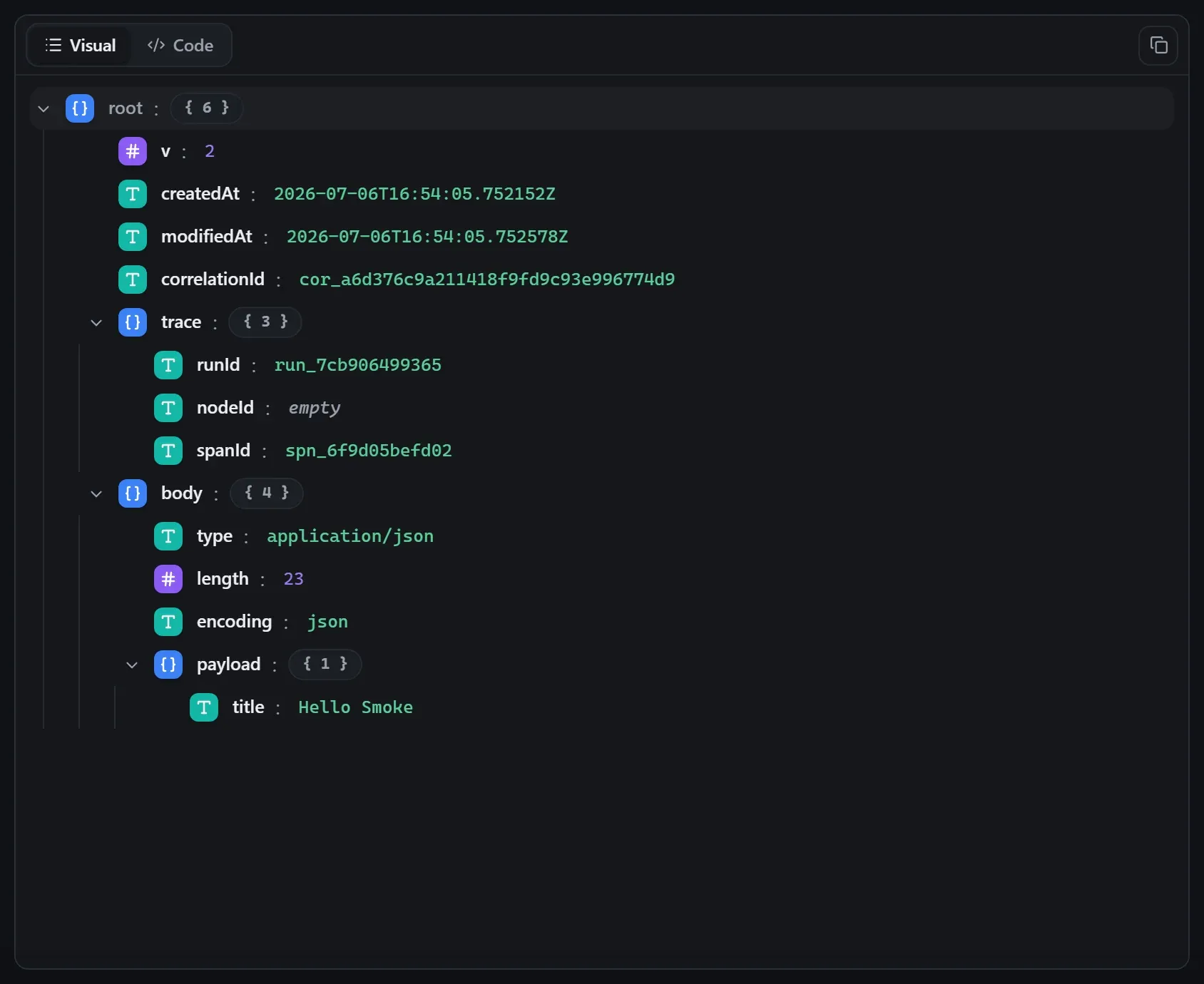
Task: Click the type key label
Action: coord(215,536)
